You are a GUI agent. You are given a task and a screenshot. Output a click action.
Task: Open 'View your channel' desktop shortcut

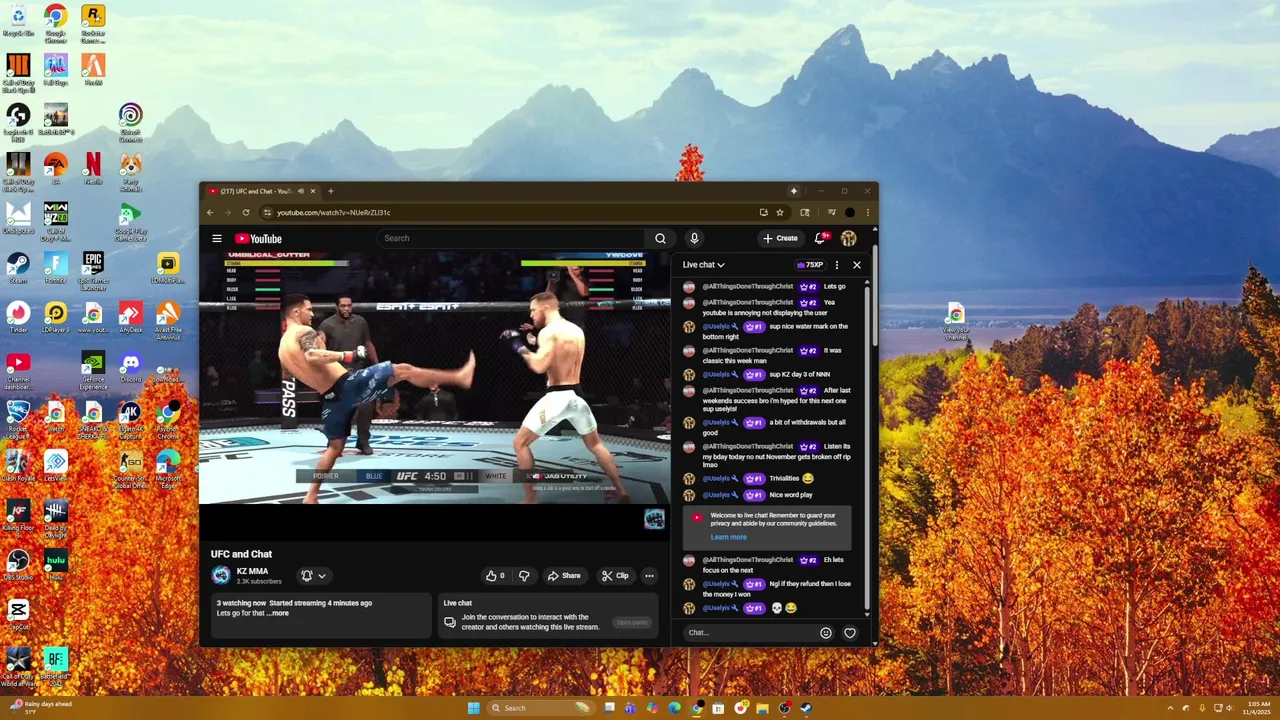[x=956, y=319]
